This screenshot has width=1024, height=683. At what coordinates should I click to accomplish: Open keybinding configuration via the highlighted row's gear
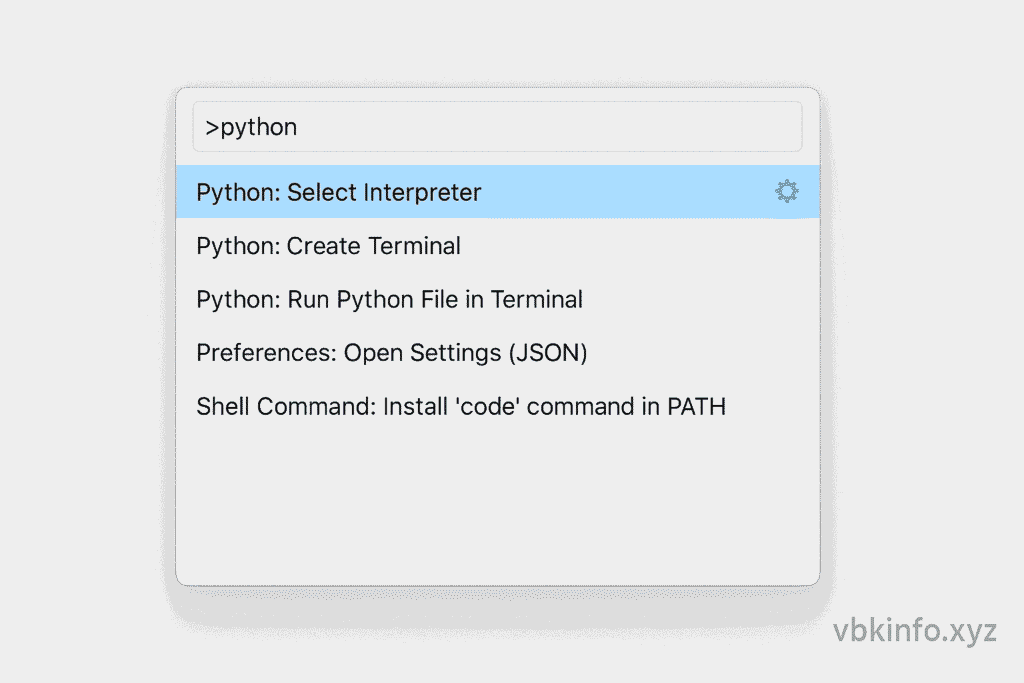[787, 192]
